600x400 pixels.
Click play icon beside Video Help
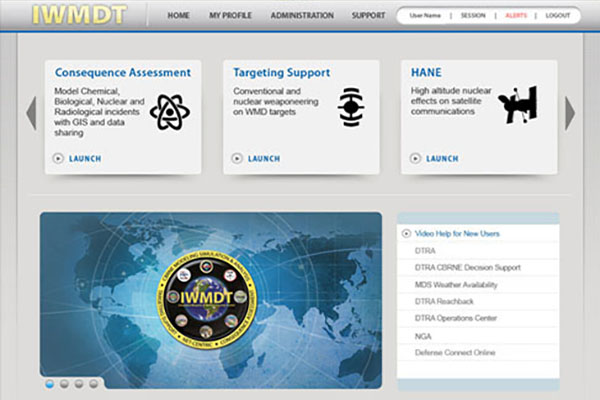point(406,233)
